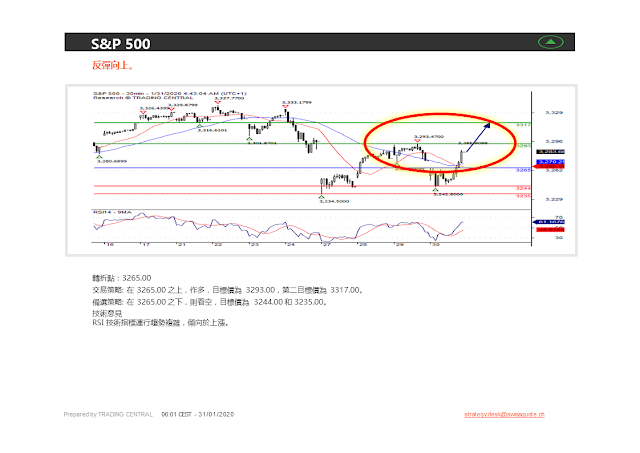Click the RSI14 - 9MA indicator label

(112, 212)
